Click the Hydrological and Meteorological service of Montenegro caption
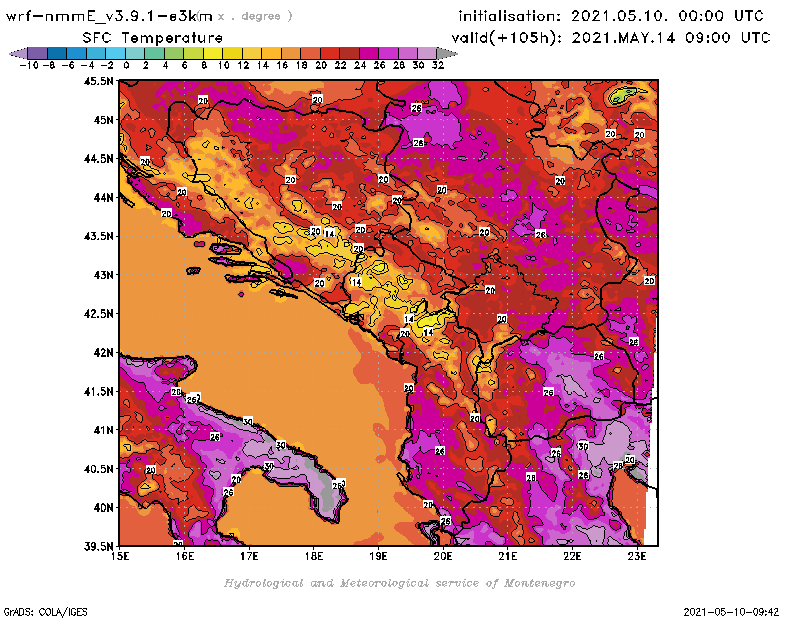The image size is (800, 618). (x=399, y=583)
